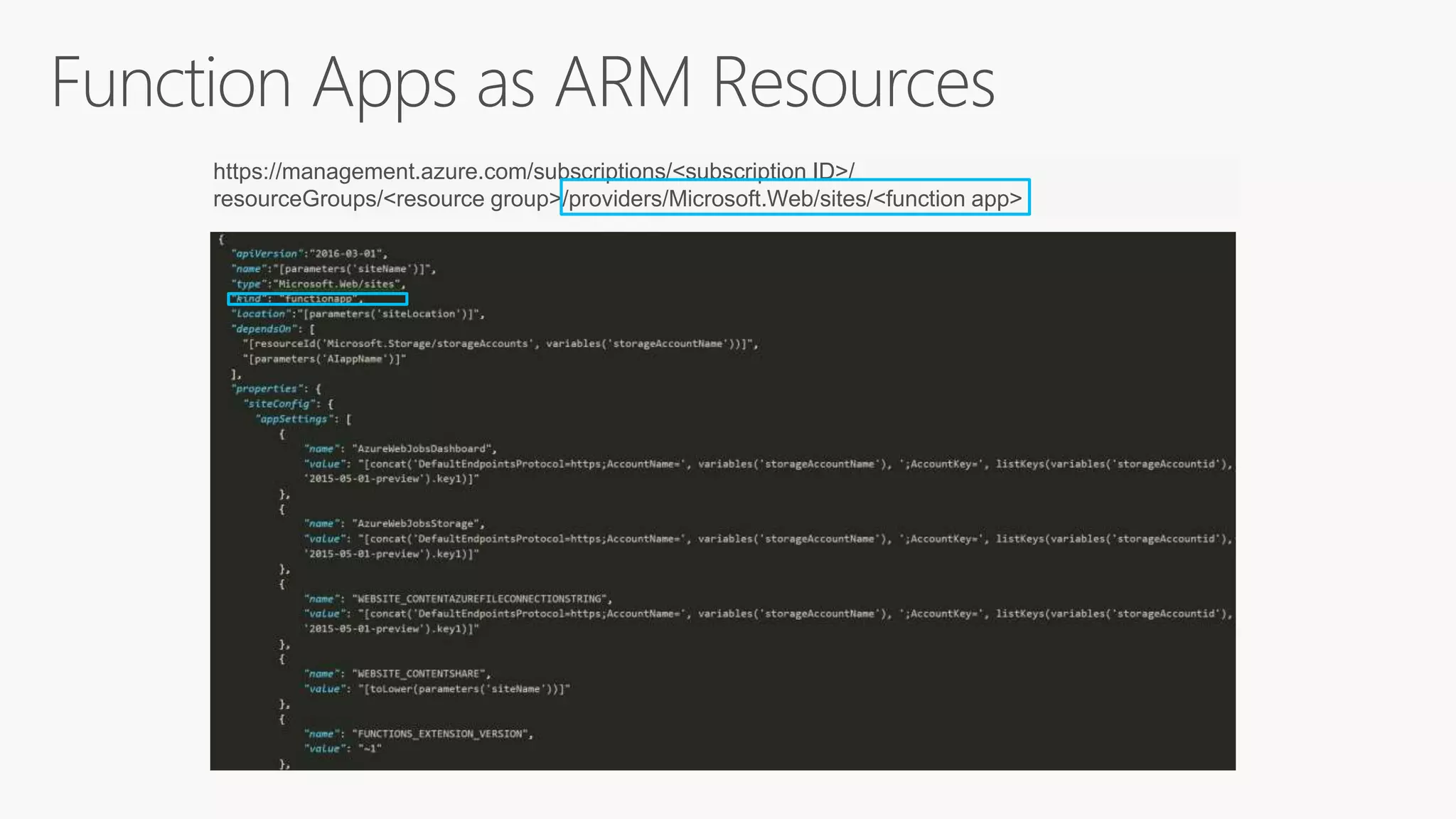Click the "[toLower(parameters('siteName'))]" value line
This screenshot has width=1456, height=819.
coord(437,689)
